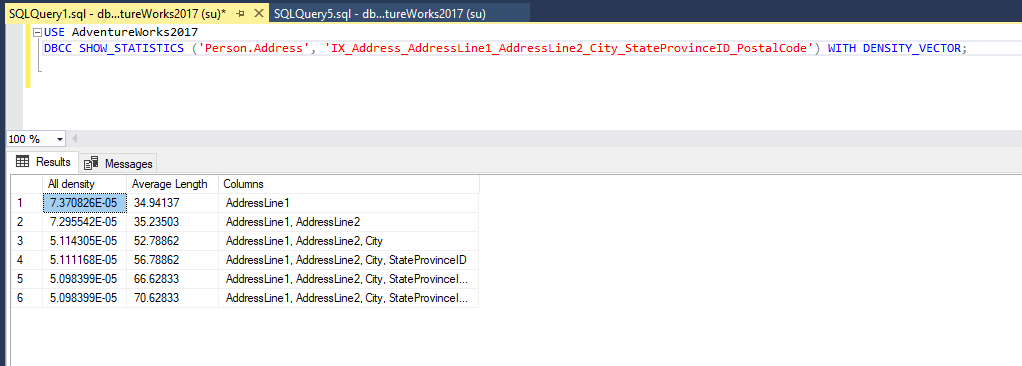The image size is (1022, 366).
Task: Select the 34.94137 average length cell
Action: [x=172, y=203]
